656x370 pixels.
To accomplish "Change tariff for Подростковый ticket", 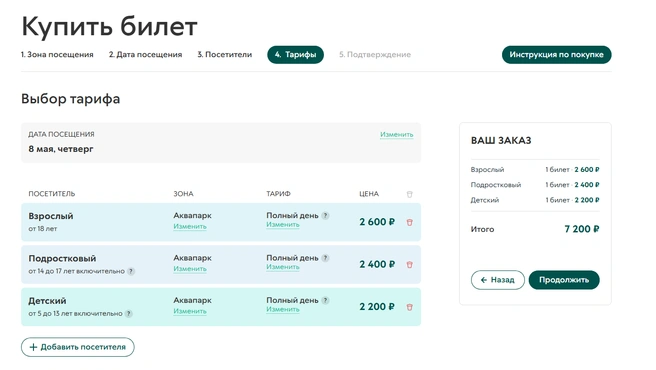I will coord(283,267).
